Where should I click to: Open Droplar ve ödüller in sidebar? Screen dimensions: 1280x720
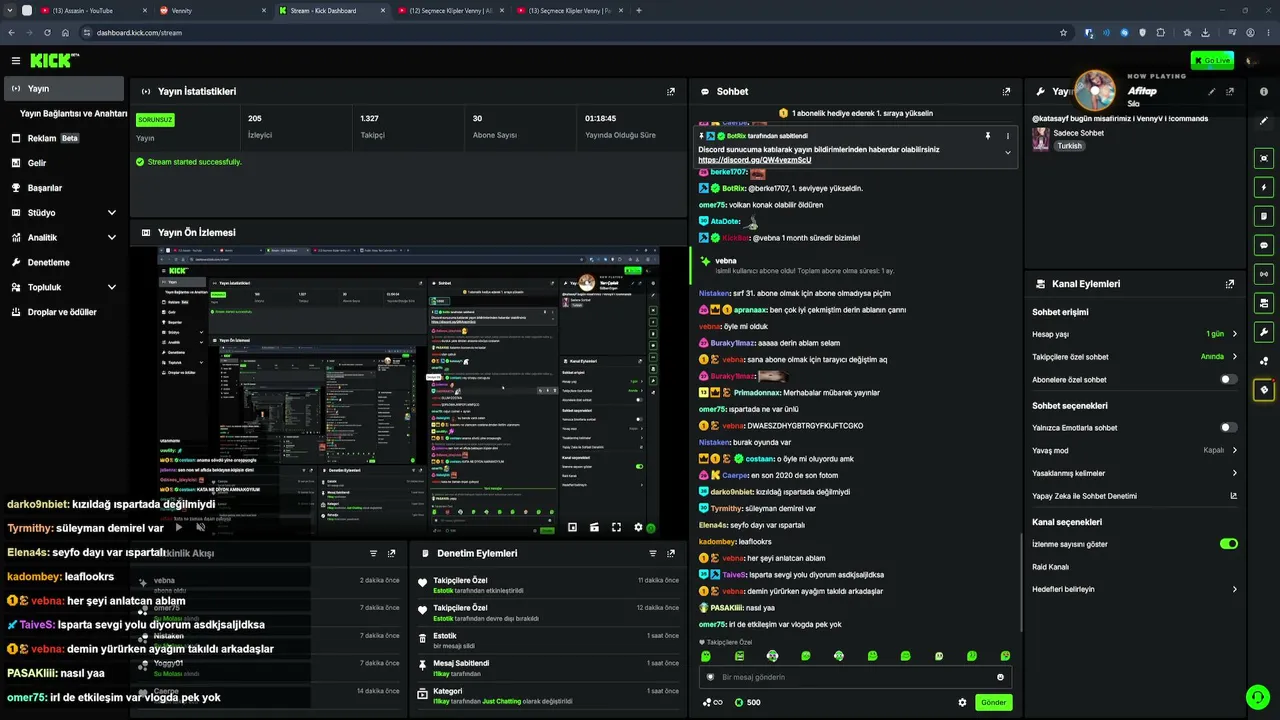pyautogui.click(x=62, y=312)
